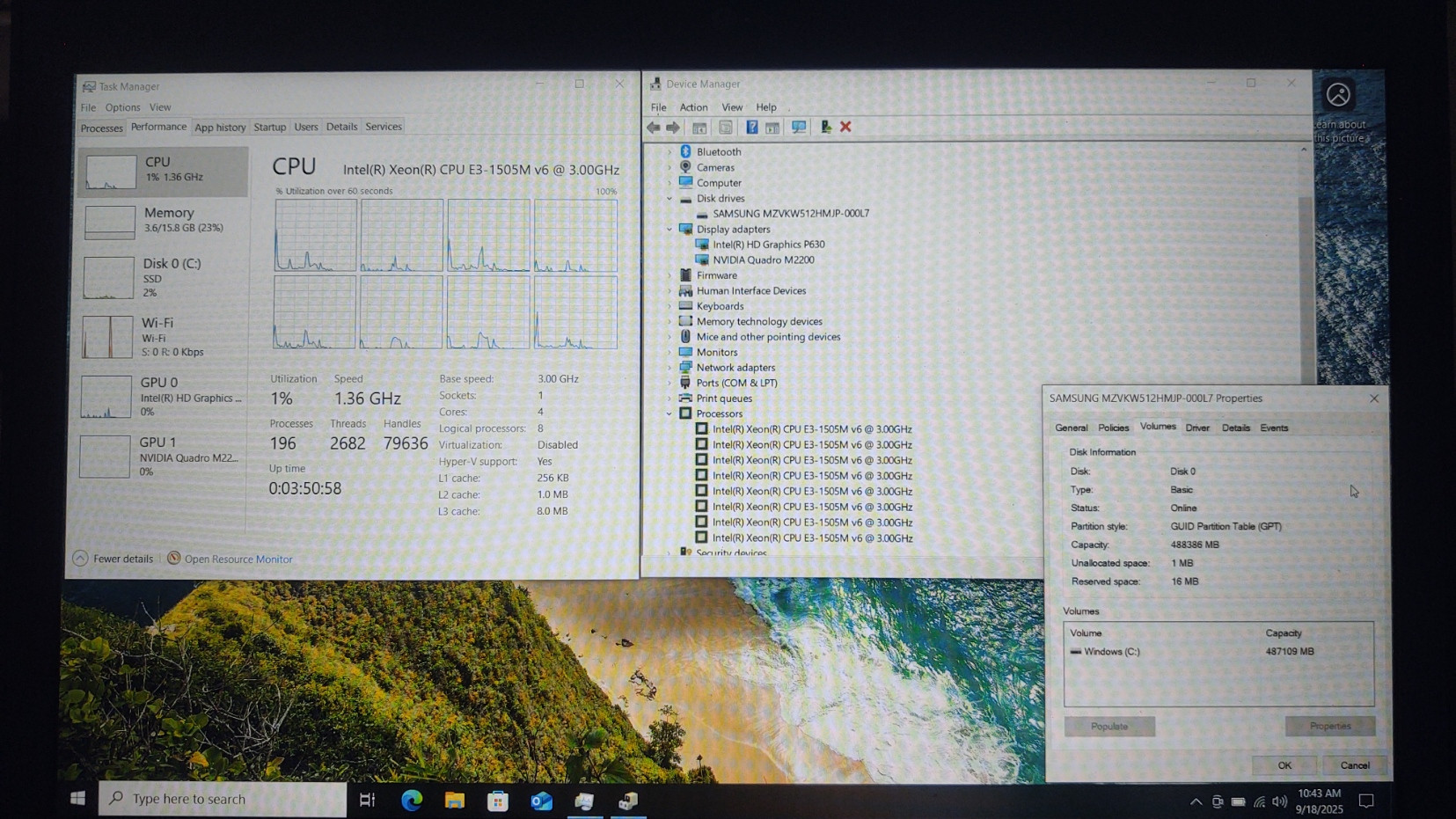Collapse the Processors tree node
Image resolution: width=1456 pixels, height=819 pixels.
[669, 413]
